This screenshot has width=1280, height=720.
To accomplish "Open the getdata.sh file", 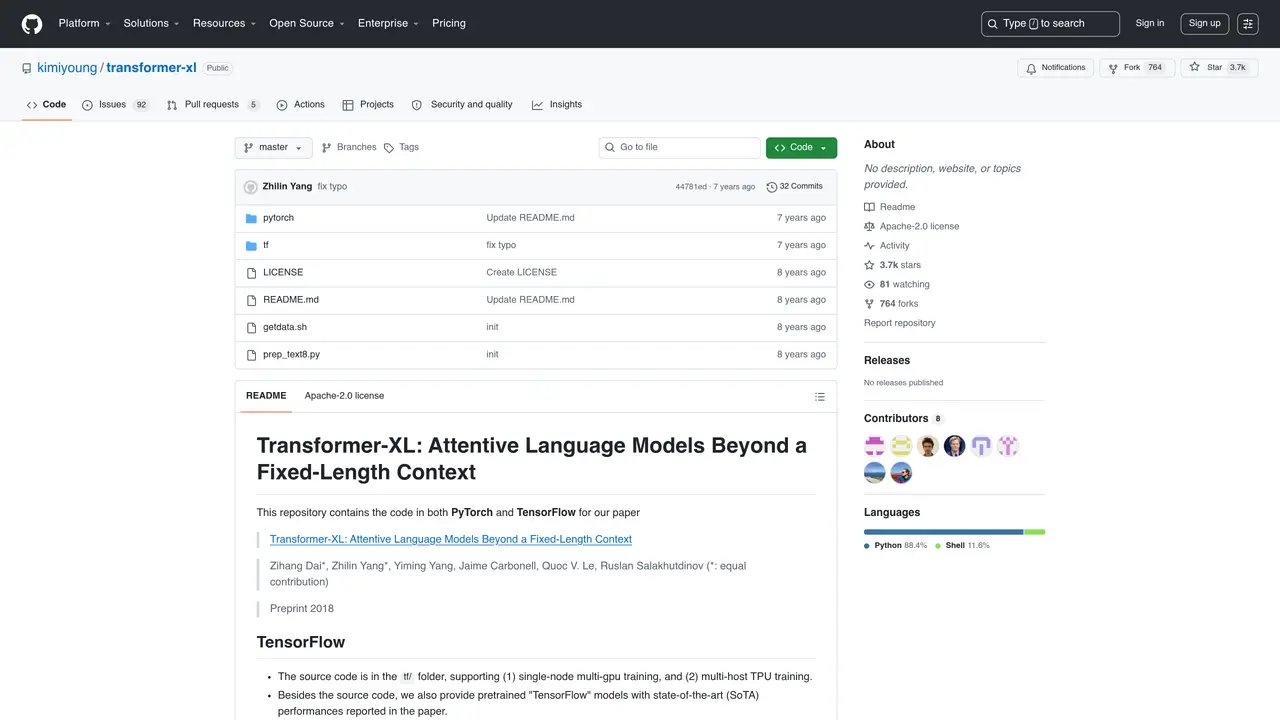I will [285, 327].
